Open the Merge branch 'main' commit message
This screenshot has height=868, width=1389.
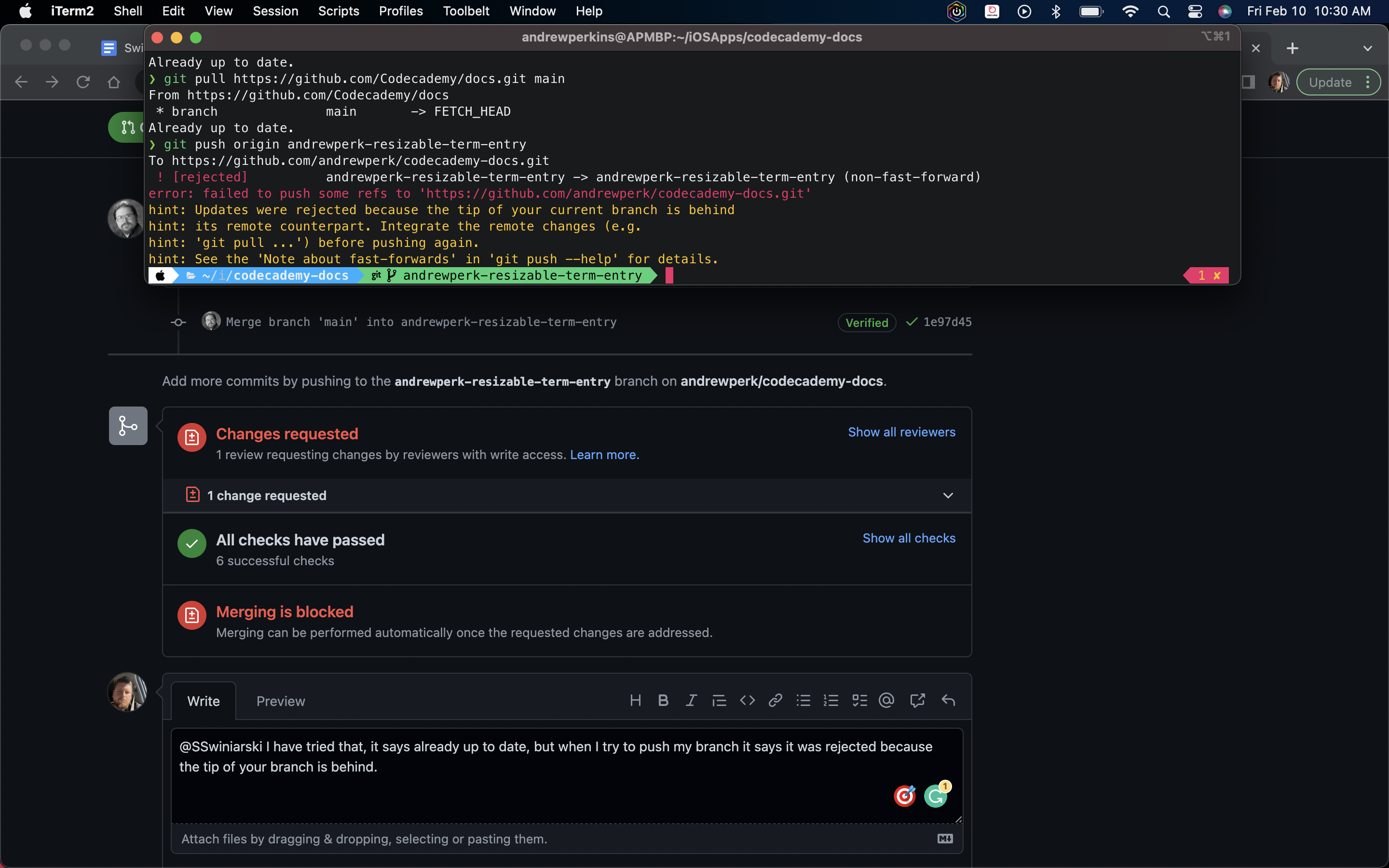point(422,322)
